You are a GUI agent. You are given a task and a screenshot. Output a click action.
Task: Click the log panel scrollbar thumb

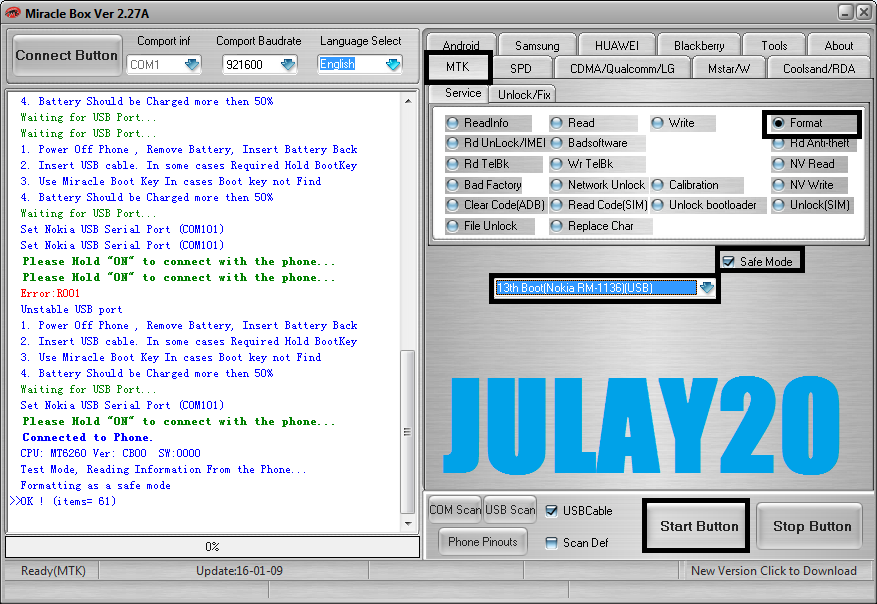click(x=408, y=432)
